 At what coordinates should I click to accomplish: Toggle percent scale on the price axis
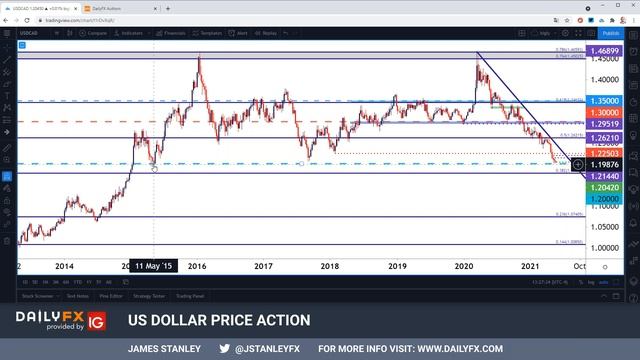click(581, 282)
